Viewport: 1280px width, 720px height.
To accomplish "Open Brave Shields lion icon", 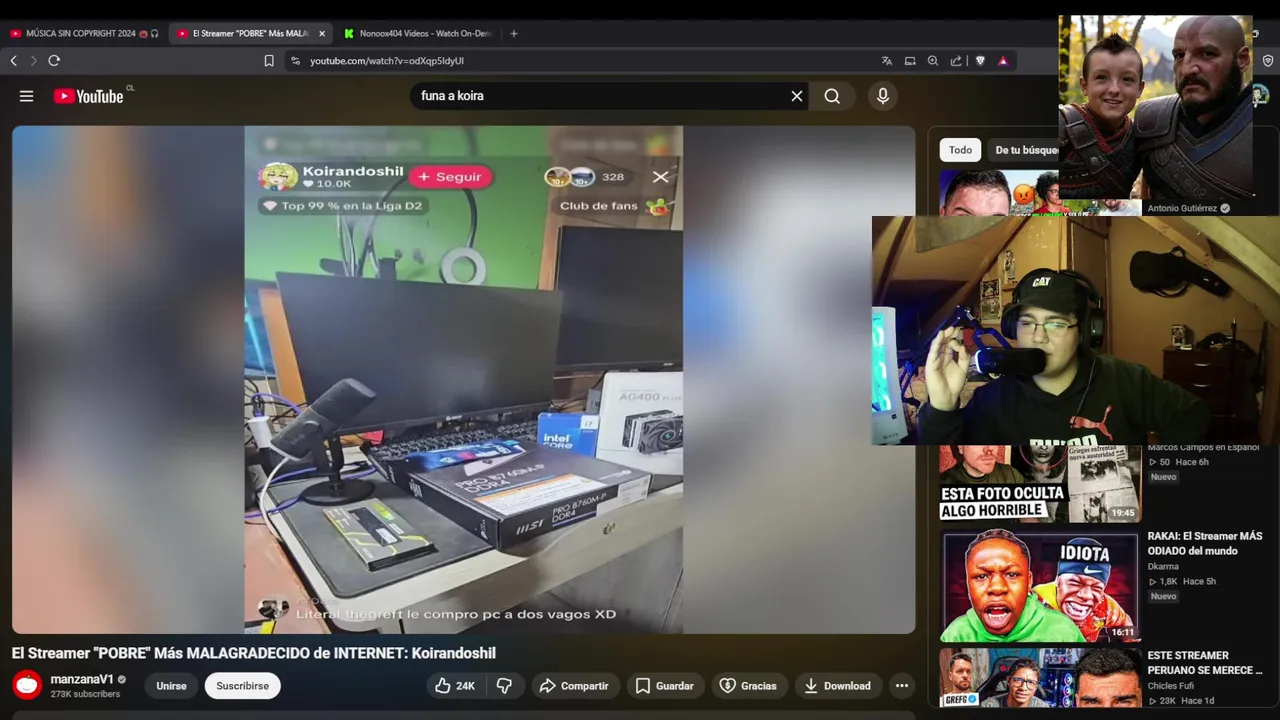I will 980,61.
